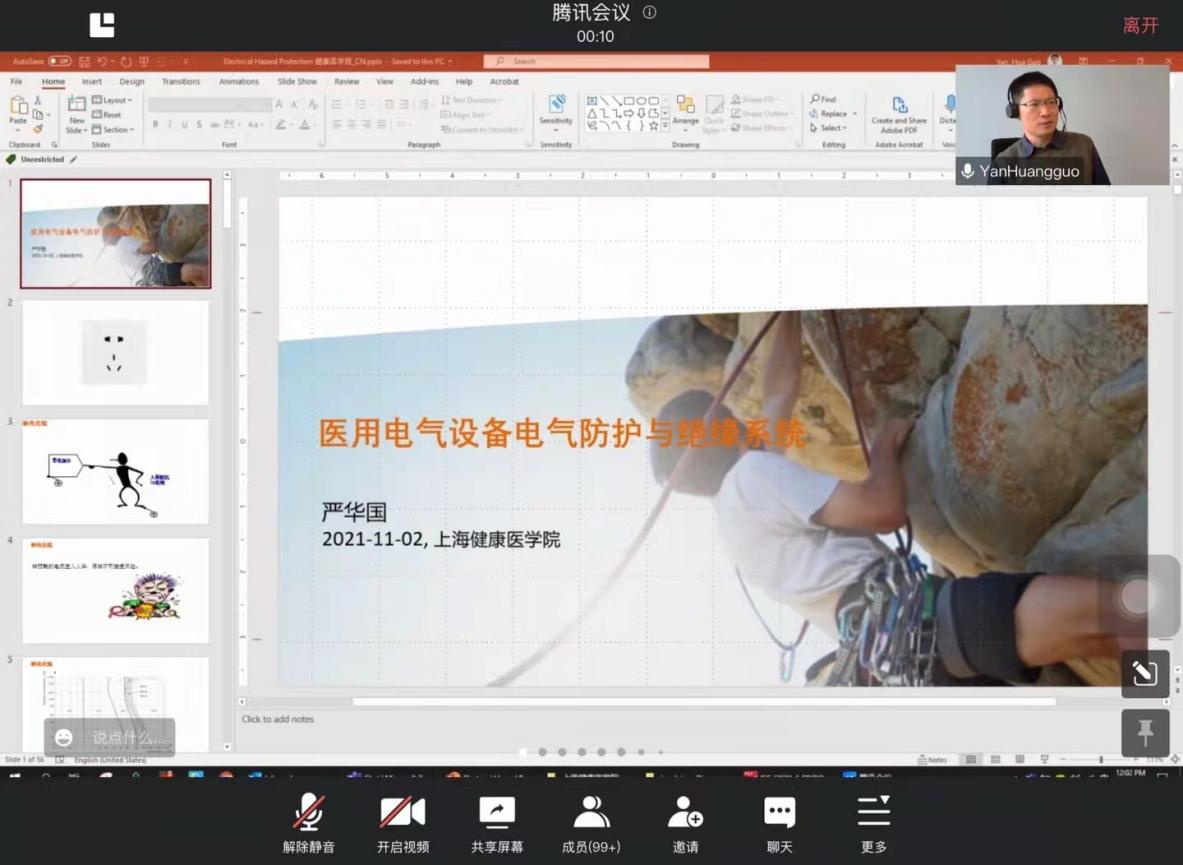
Task: Click the 邀请 invite icon
Action: coord(685,823)
